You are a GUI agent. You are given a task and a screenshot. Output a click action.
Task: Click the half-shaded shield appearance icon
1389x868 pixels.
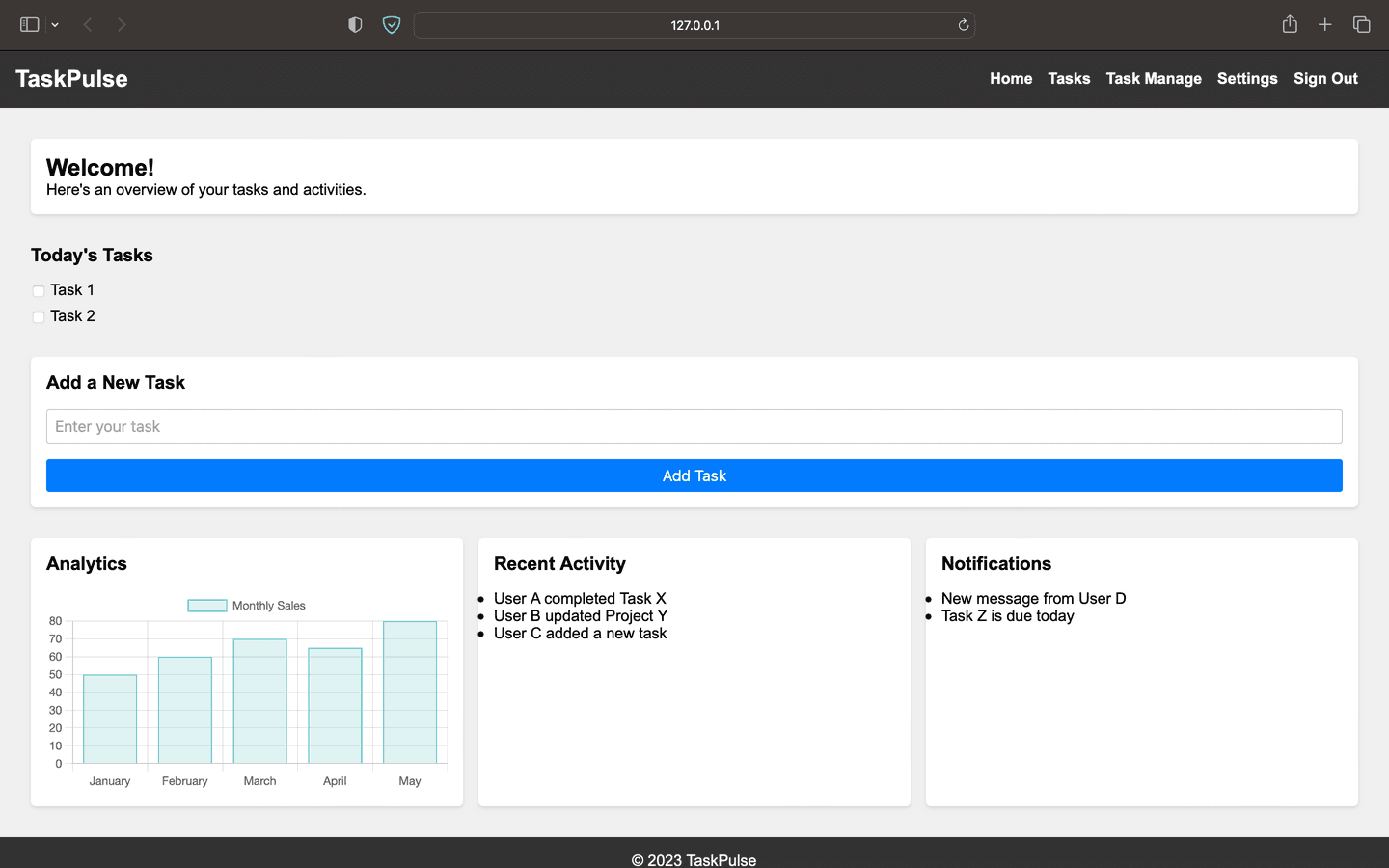355,25
